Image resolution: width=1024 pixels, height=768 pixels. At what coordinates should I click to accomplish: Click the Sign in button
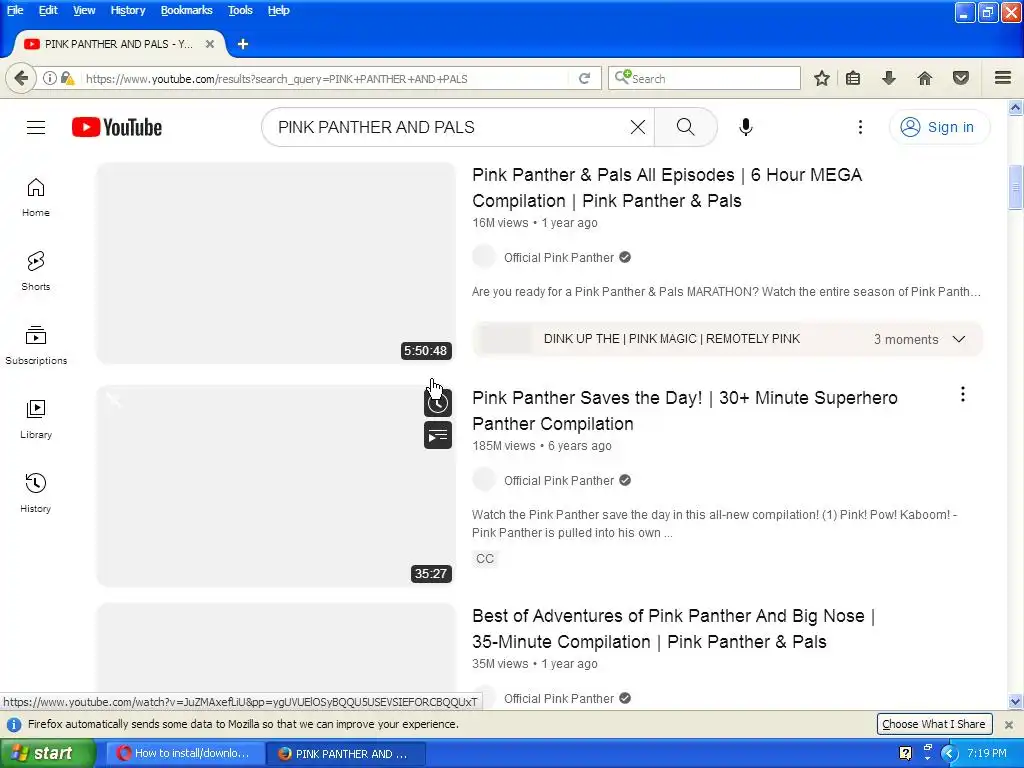[x=939, y=127]
